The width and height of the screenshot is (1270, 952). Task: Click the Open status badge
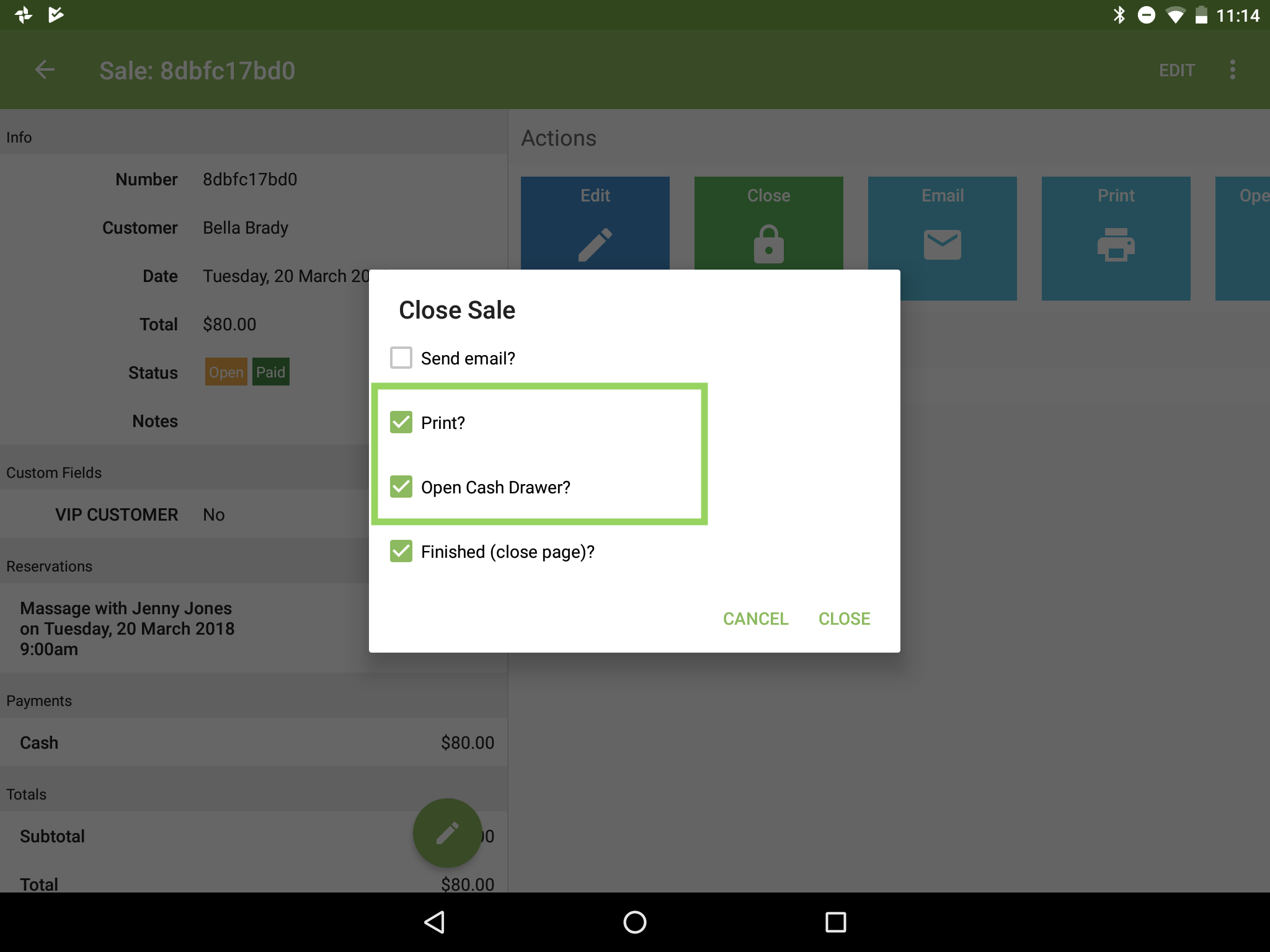[226, 372]
